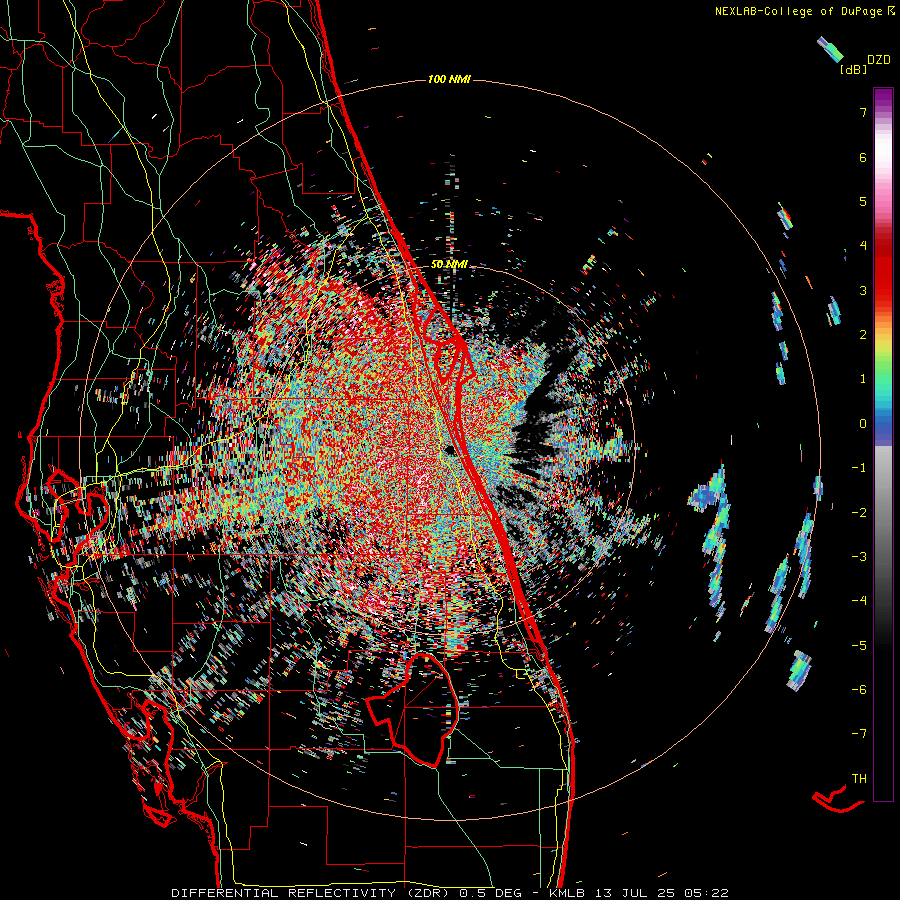Click the -3 value on the color scale

[859, 557]
